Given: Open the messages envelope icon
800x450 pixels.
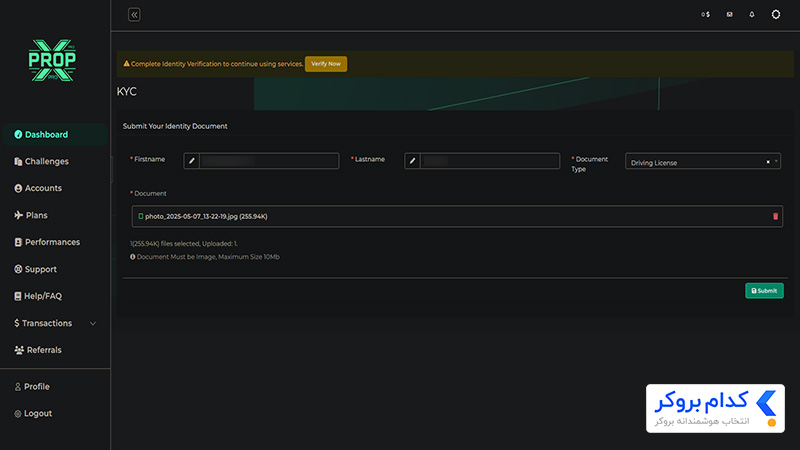Looking at the screenshot, I should point(730,14).
